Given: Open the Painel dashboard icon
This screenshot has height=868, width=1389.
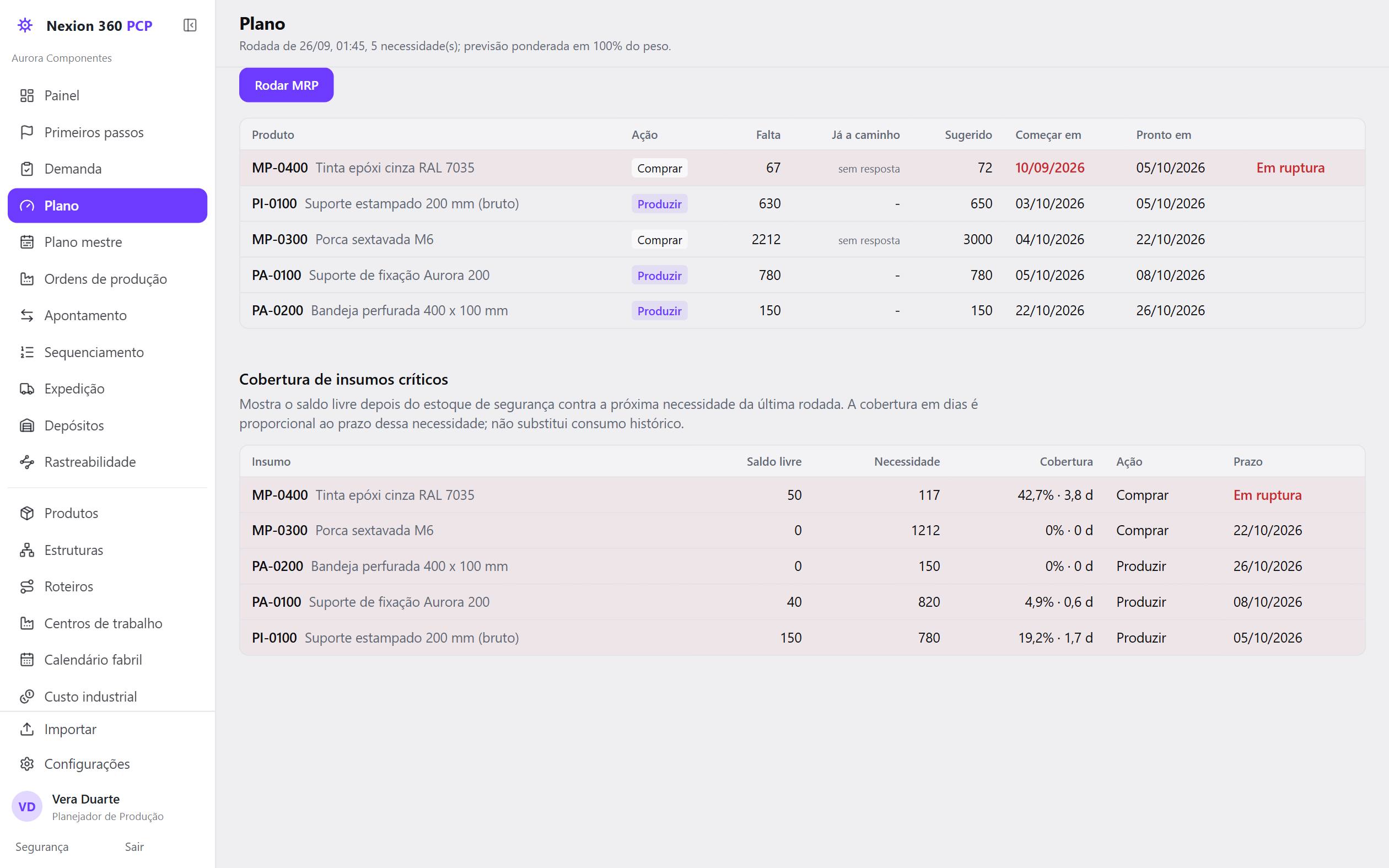Looking at the screenshot, I should [27, 95].
